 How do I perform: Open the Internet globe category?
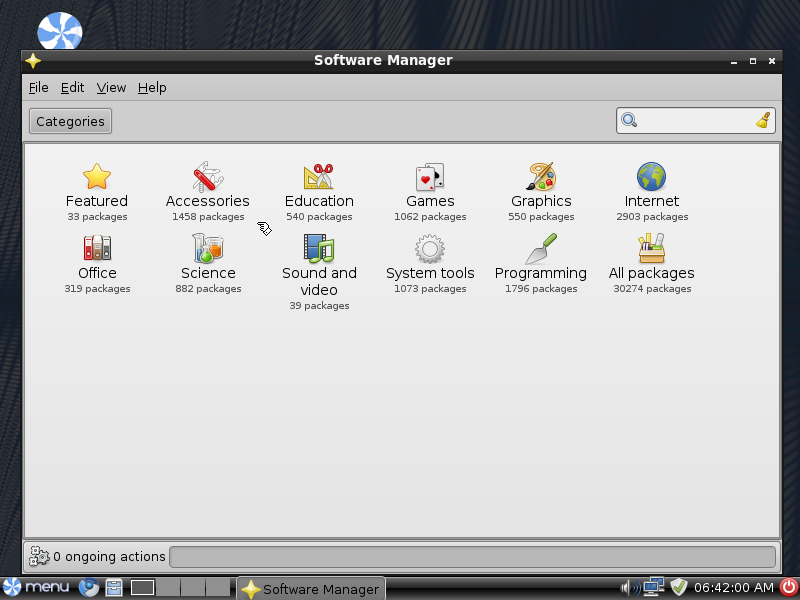(x=652, y=177)
